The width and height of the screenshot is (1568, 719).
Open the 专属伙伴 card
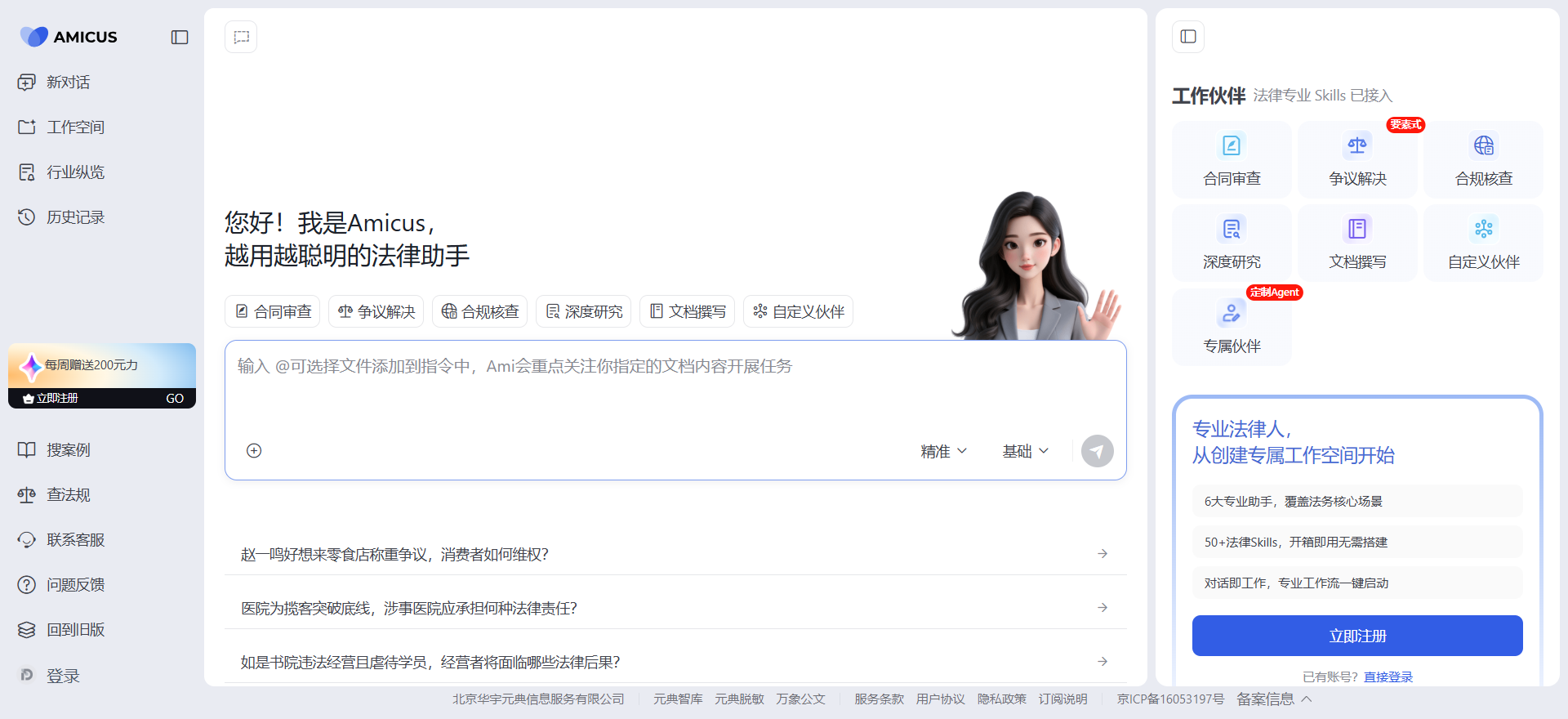click(1232, 328)
